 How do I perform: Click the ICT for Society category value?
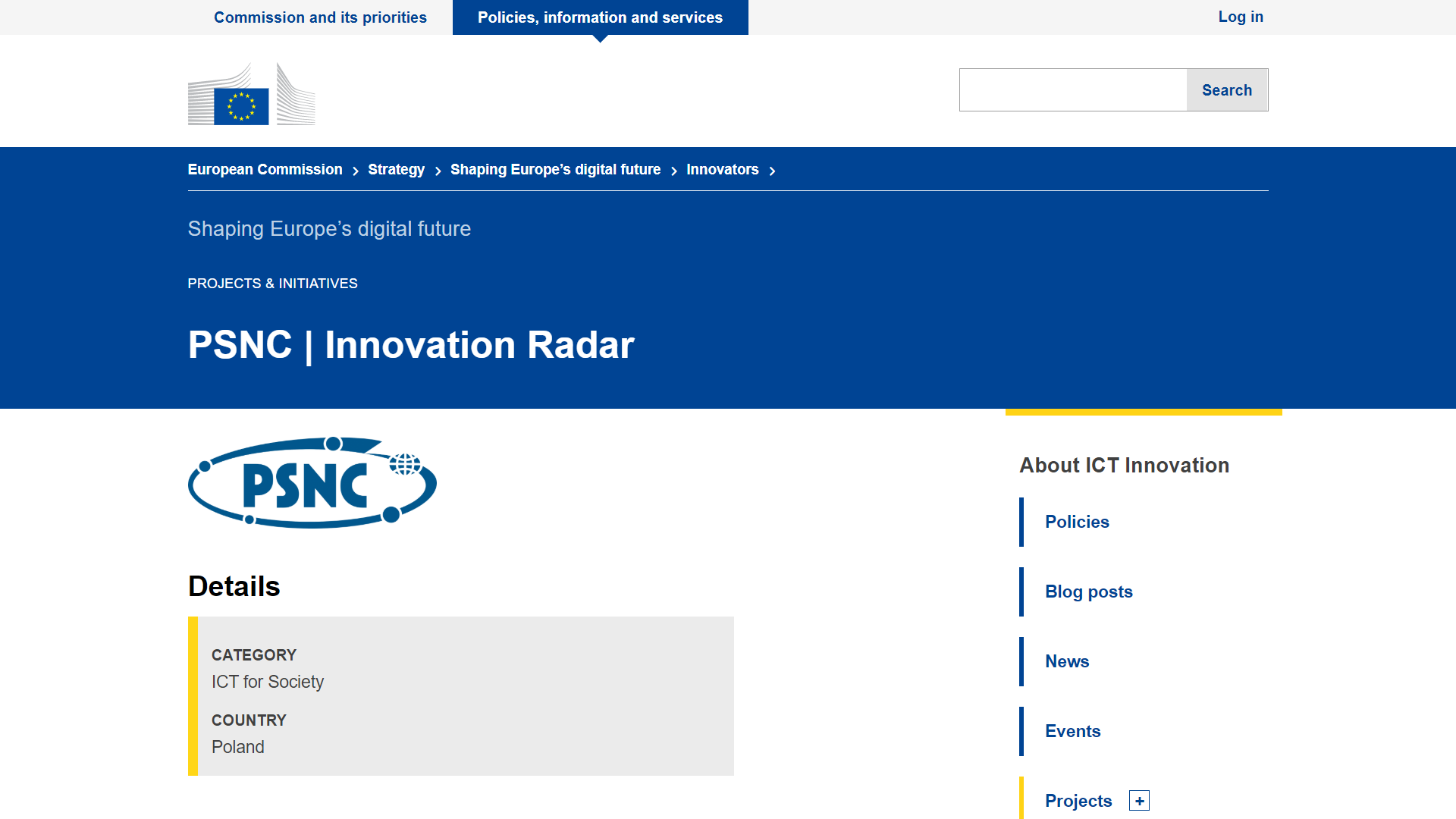coord(267,682)
